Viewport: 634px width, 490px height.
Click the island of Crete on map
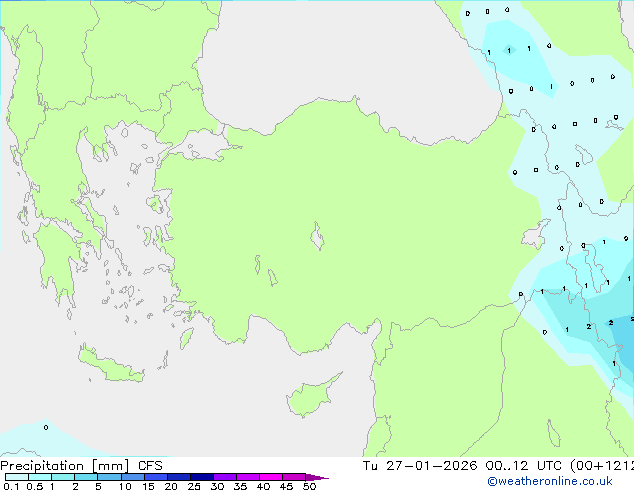pyautogui.click(x=109, y=365)
